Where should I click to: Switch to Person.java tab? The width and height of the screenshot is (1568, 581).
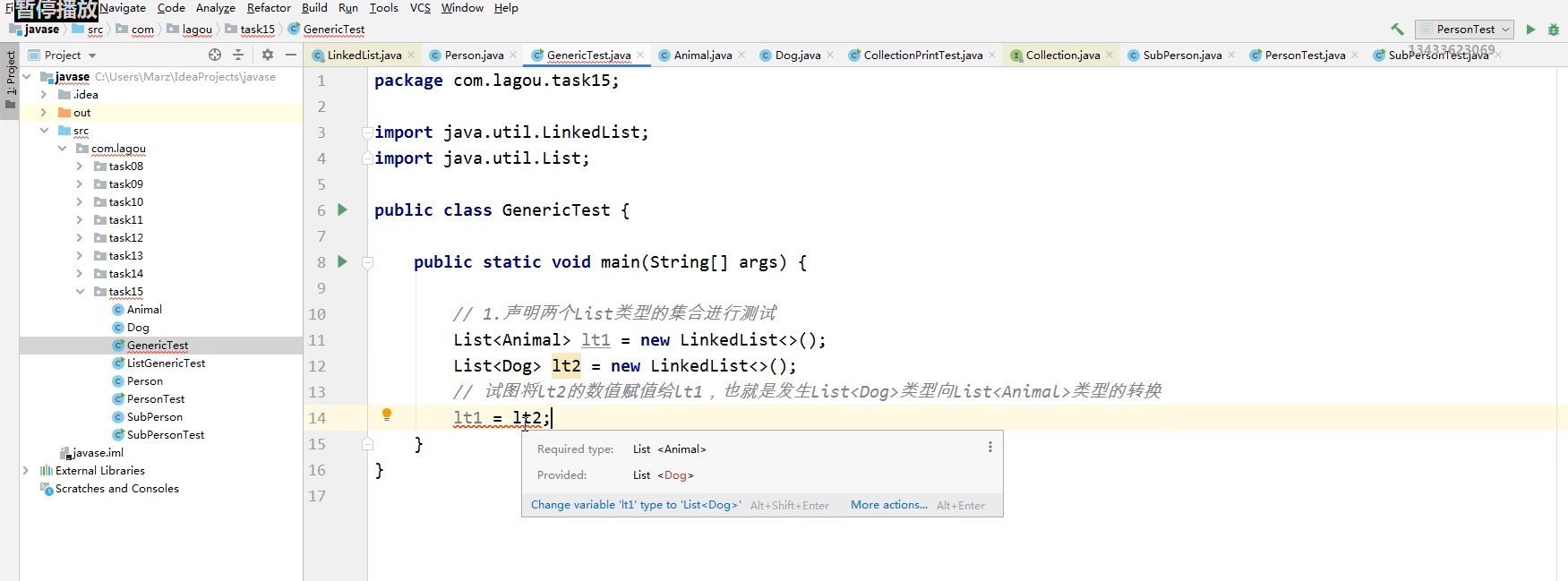[x=474, y=56]
